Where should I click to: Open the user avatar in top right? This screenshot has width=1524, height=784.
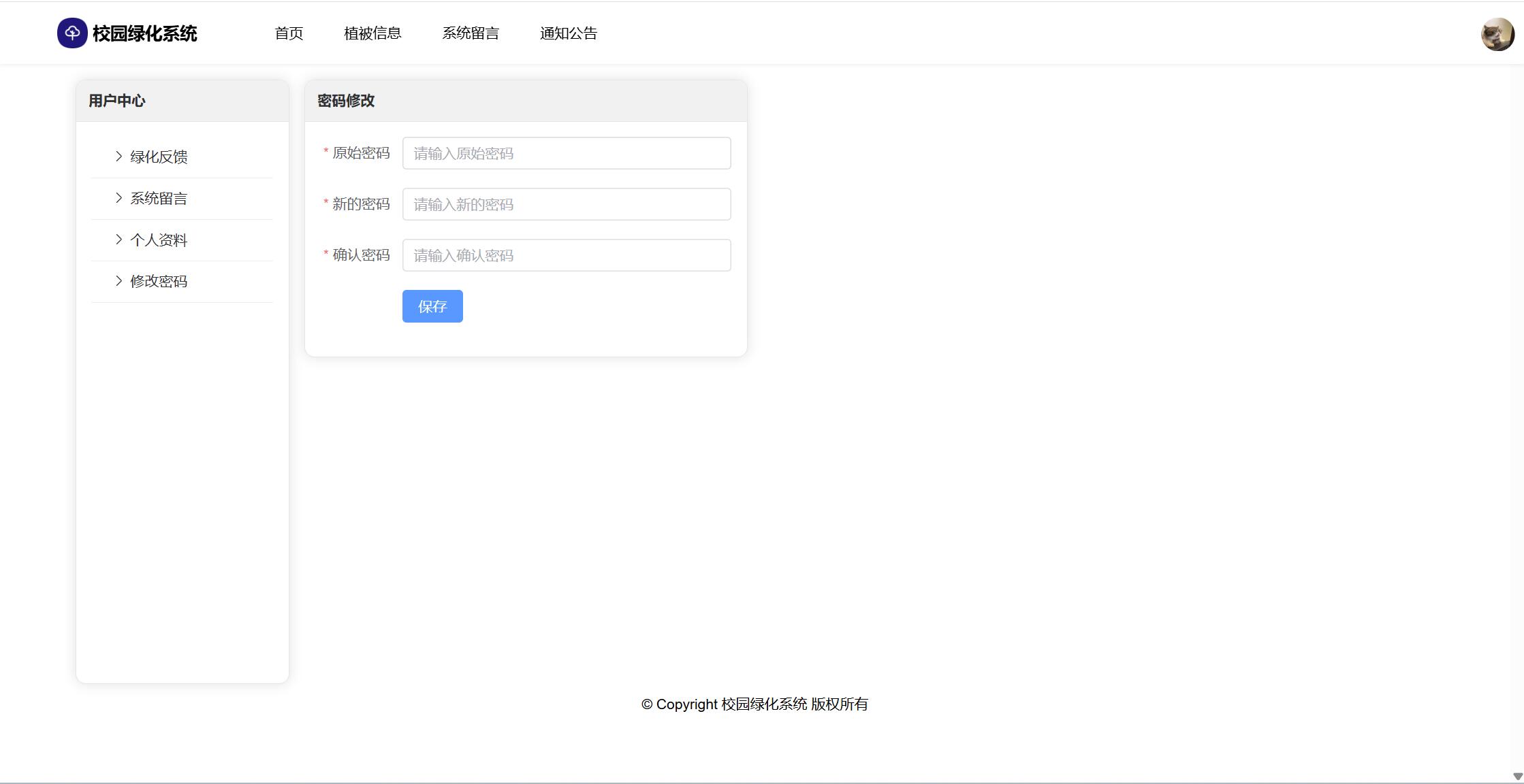click(x=1497, y=34)
